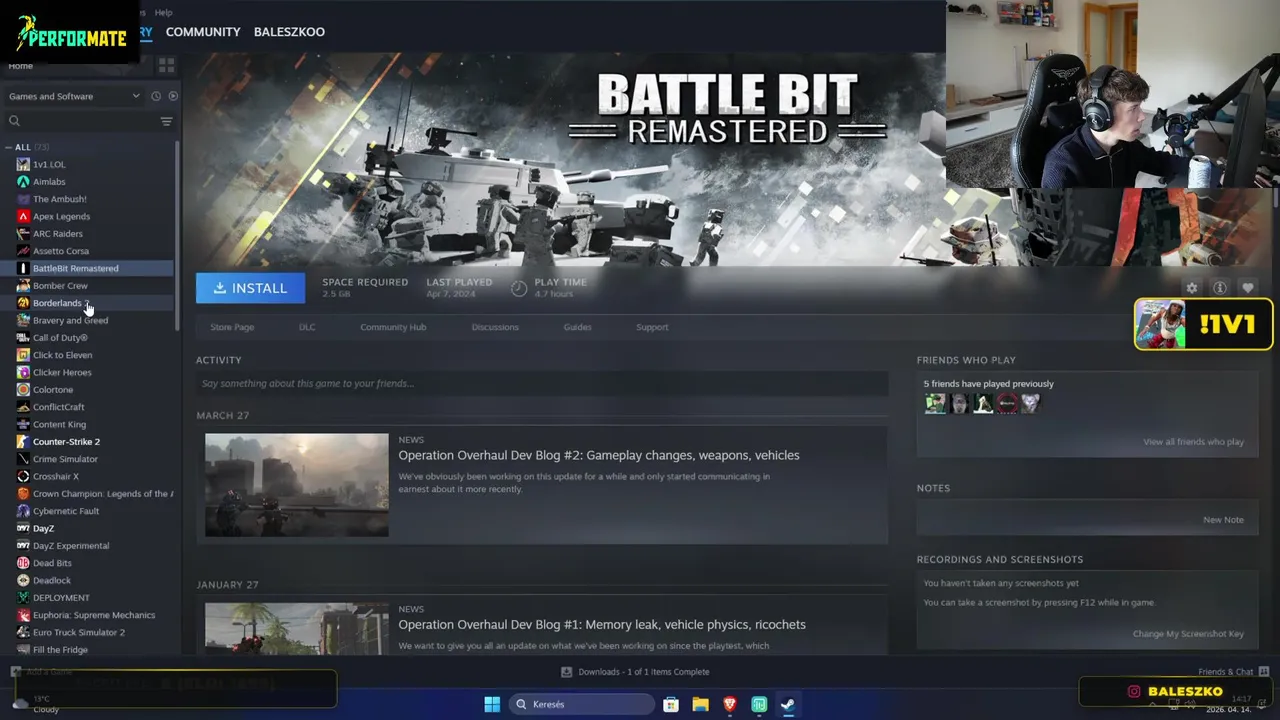Switch to the Store Page tab
1280x720 pixels.
[232, 327]
